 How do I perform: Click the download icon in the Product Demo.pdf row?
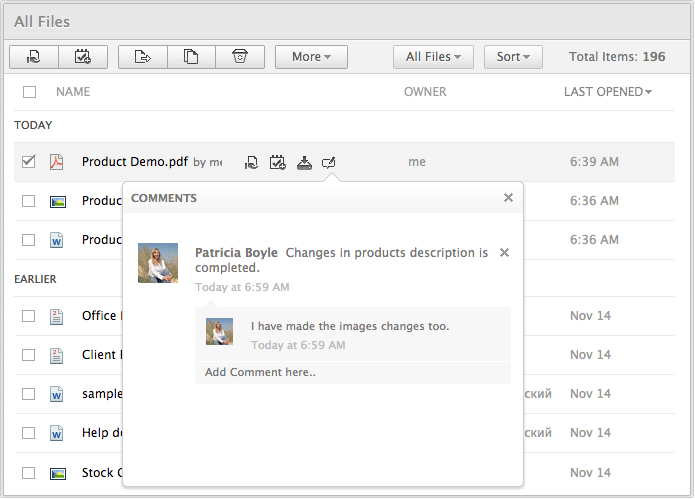304,162
